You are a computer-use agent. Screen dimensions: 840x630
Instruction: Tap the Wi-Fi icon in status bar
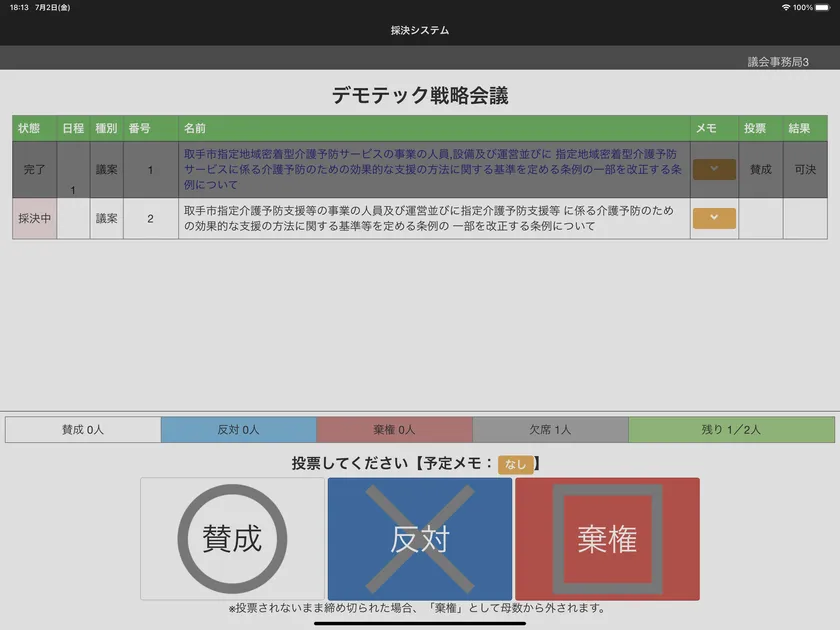pos(786,7)
